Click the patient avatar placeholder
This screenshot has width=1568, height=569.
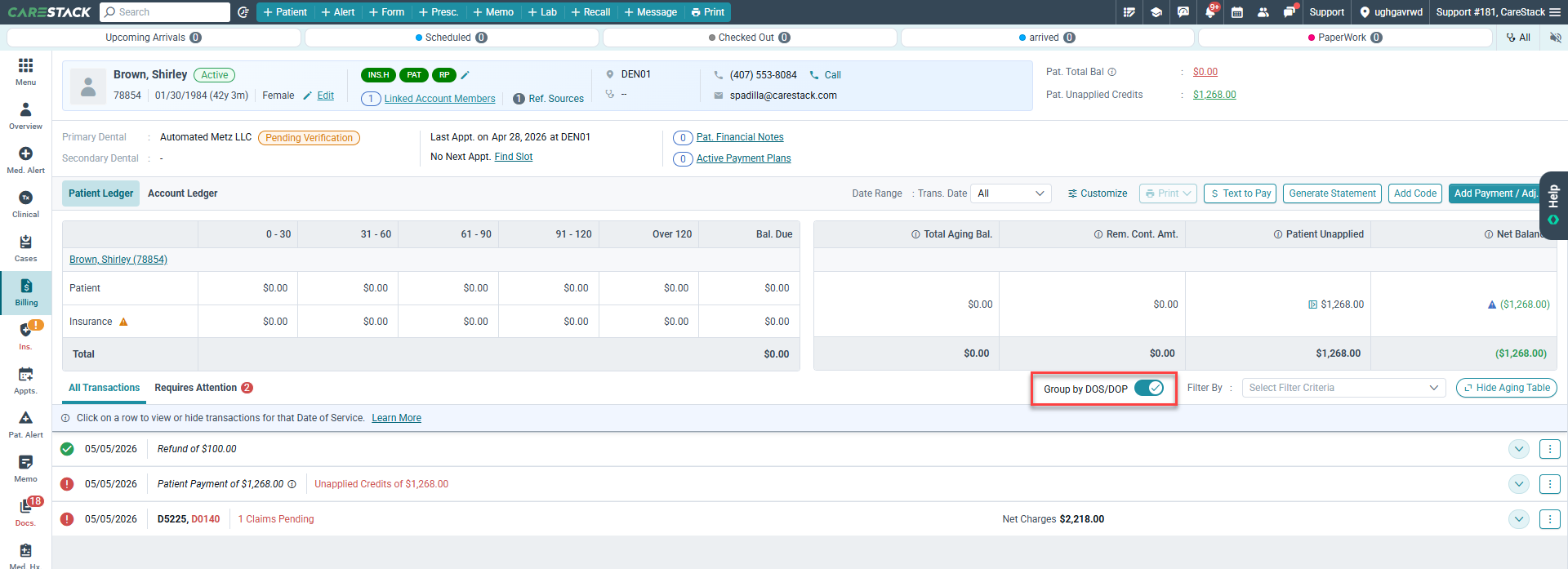[x=88, y=87]
